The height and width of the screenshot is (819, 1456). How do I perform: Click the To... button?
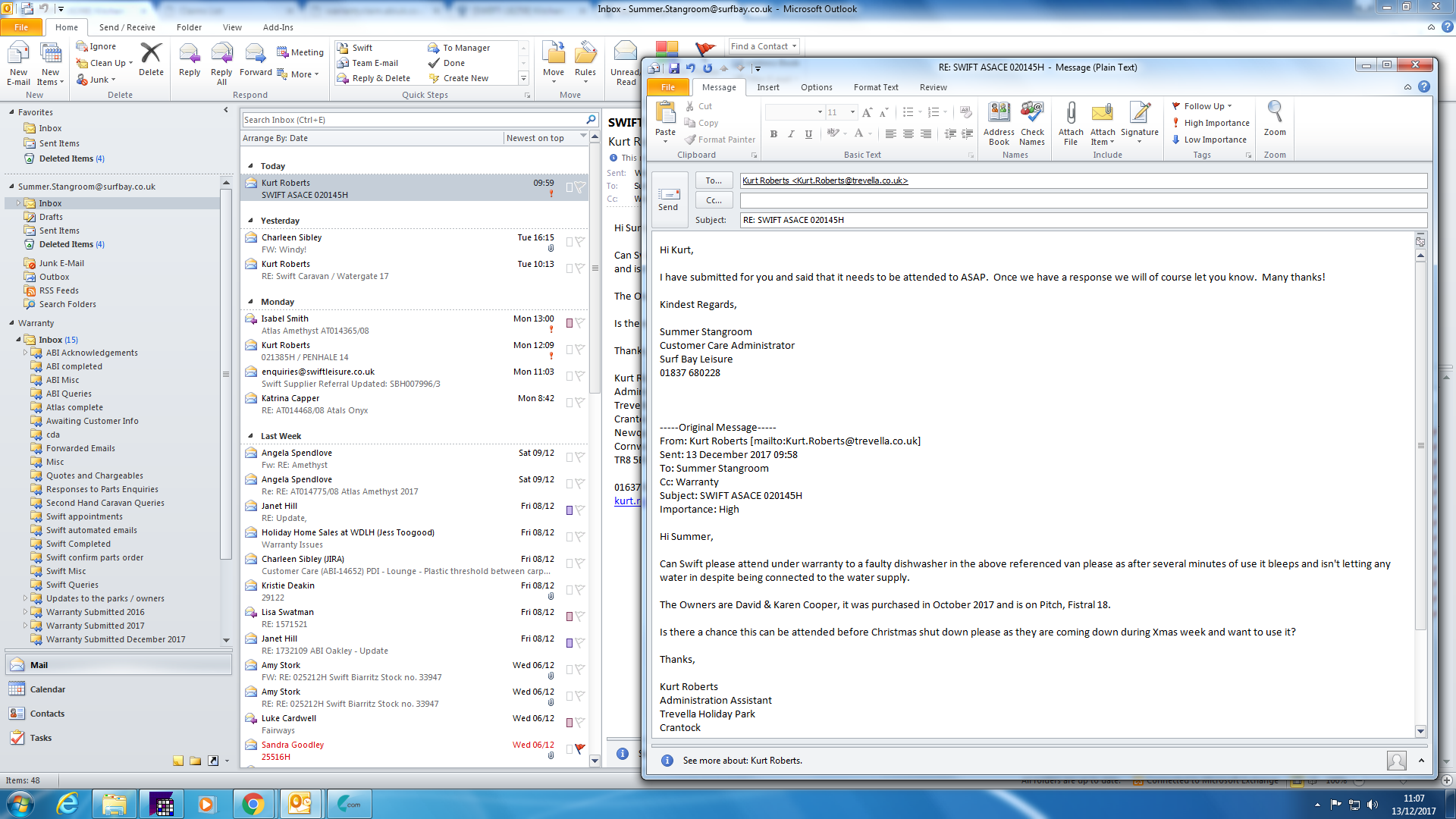point(714,180)
